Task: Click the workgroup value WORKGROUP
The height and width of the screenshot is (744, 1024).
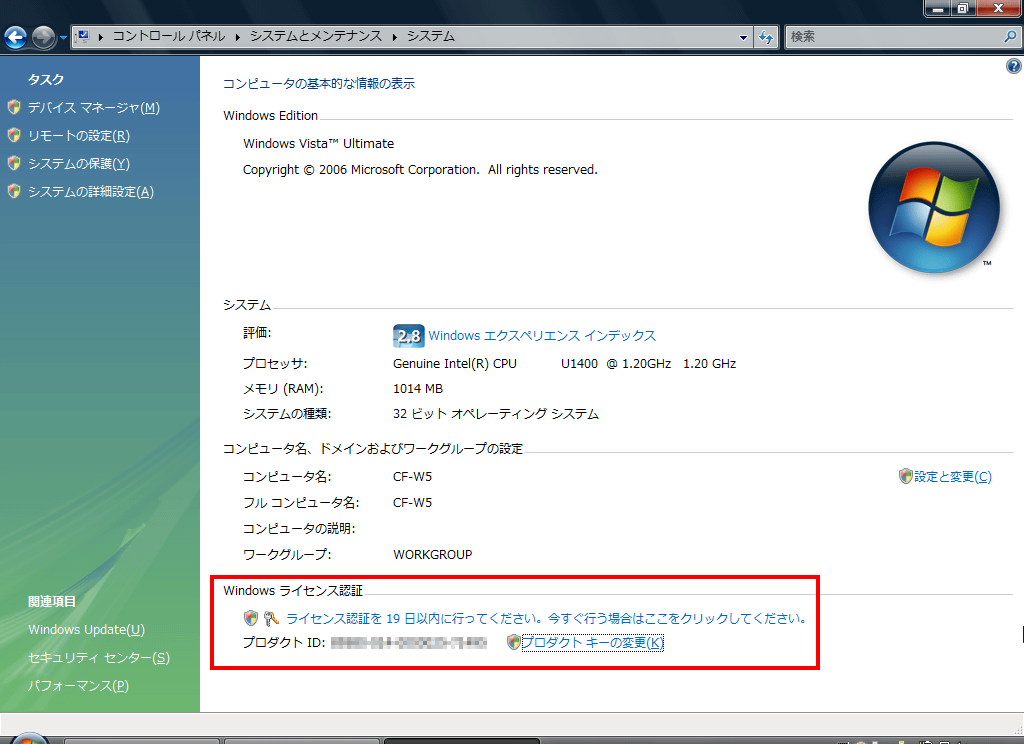Action: pos(432,555)
